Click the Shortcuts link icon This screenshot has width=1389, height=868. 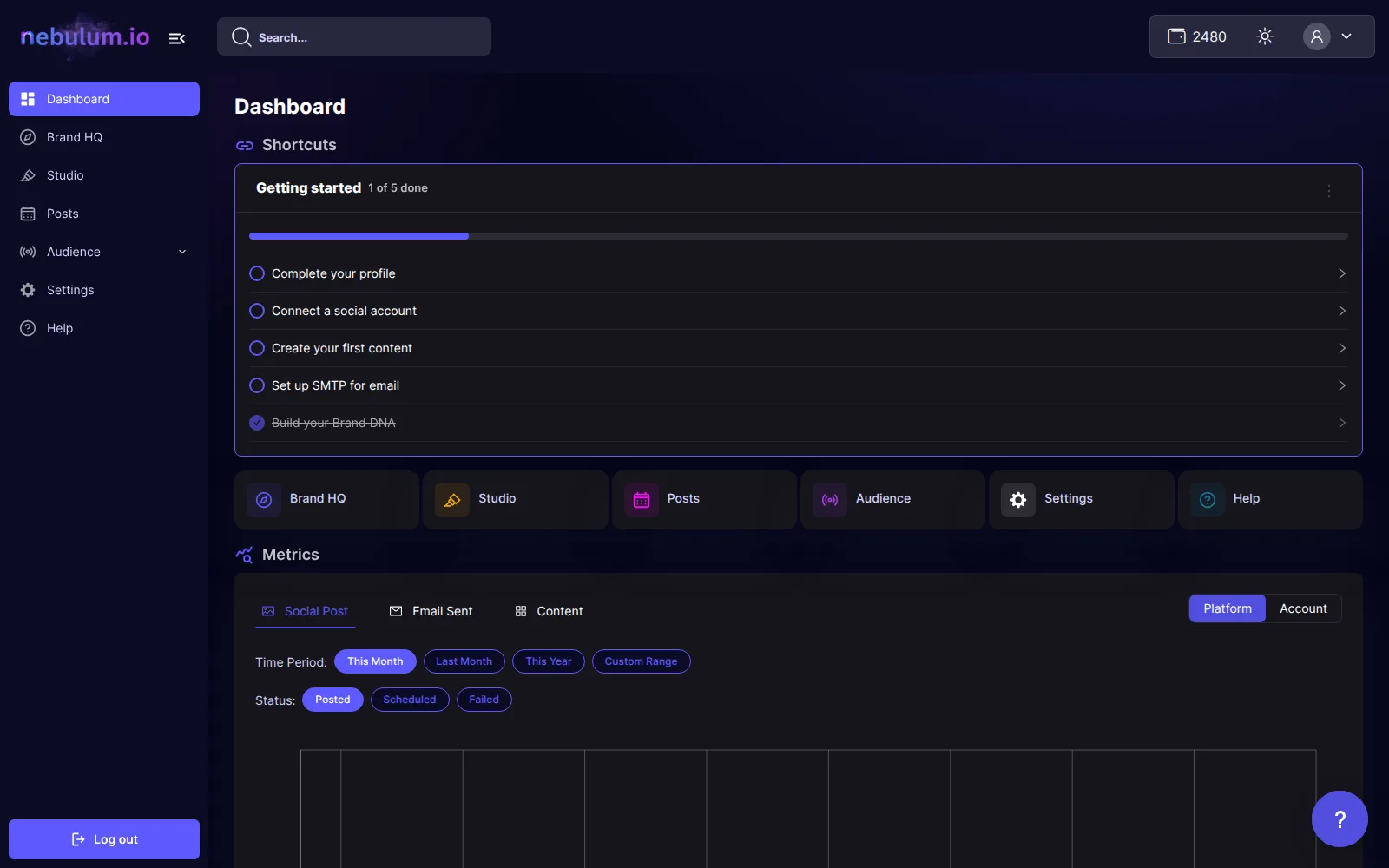pyautogui.click(x=245, y=146)
